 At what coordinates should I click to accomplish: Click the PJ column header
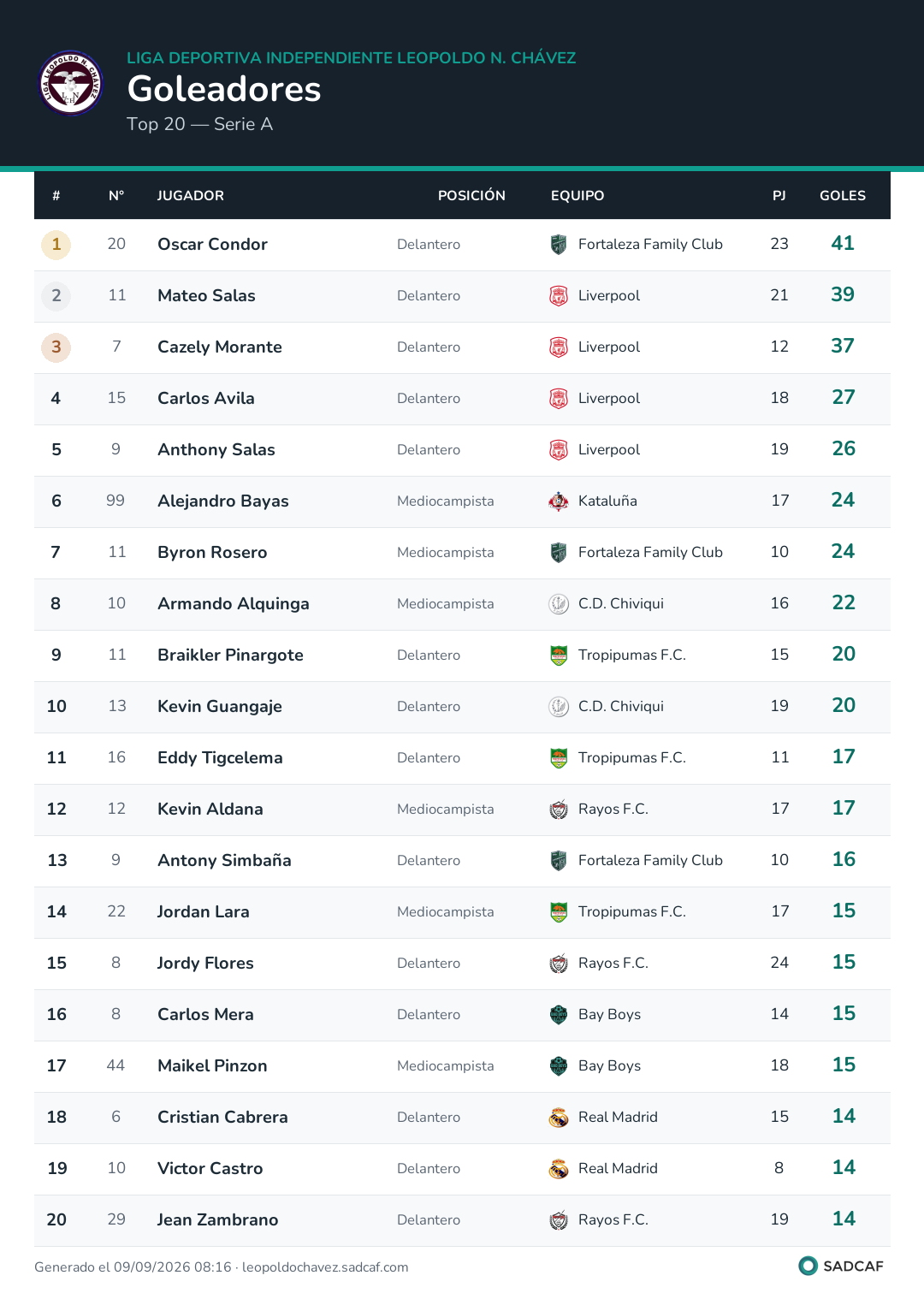(x=779, y=196)
